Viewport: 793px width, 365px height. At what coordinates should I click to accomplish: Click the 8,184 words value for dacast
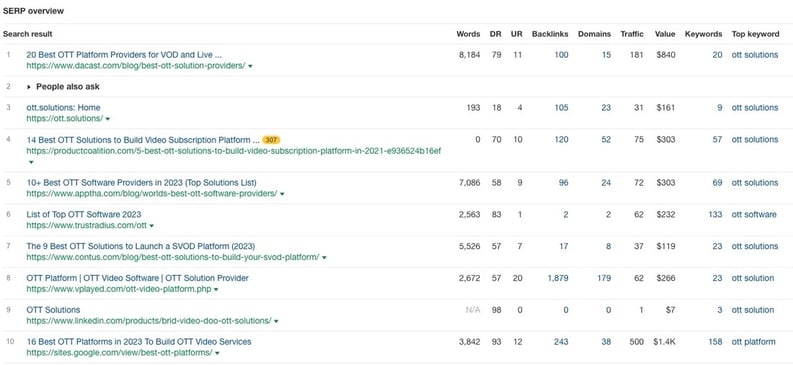click(469, 55)
